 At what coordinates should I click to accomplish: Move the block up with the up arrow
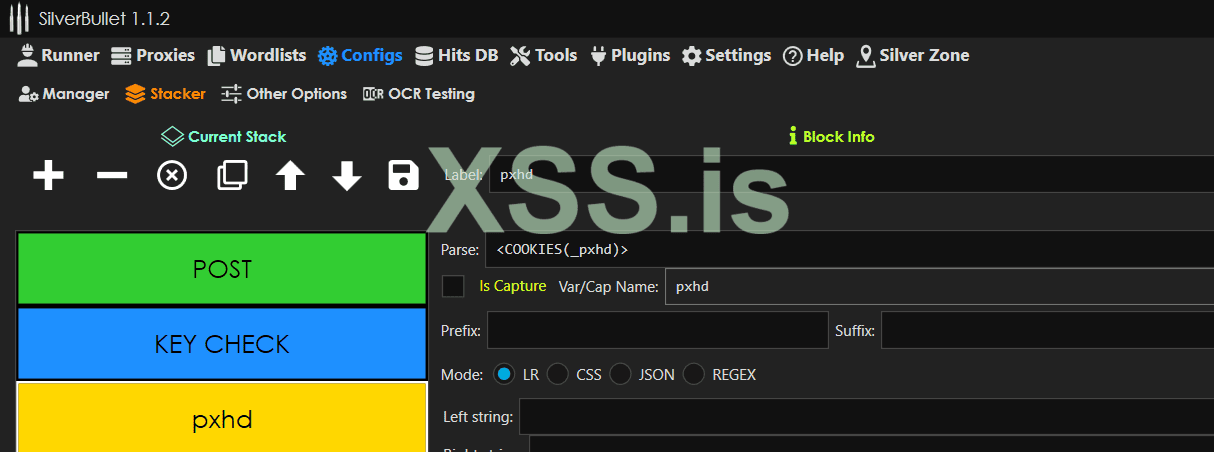click(290, 176)
